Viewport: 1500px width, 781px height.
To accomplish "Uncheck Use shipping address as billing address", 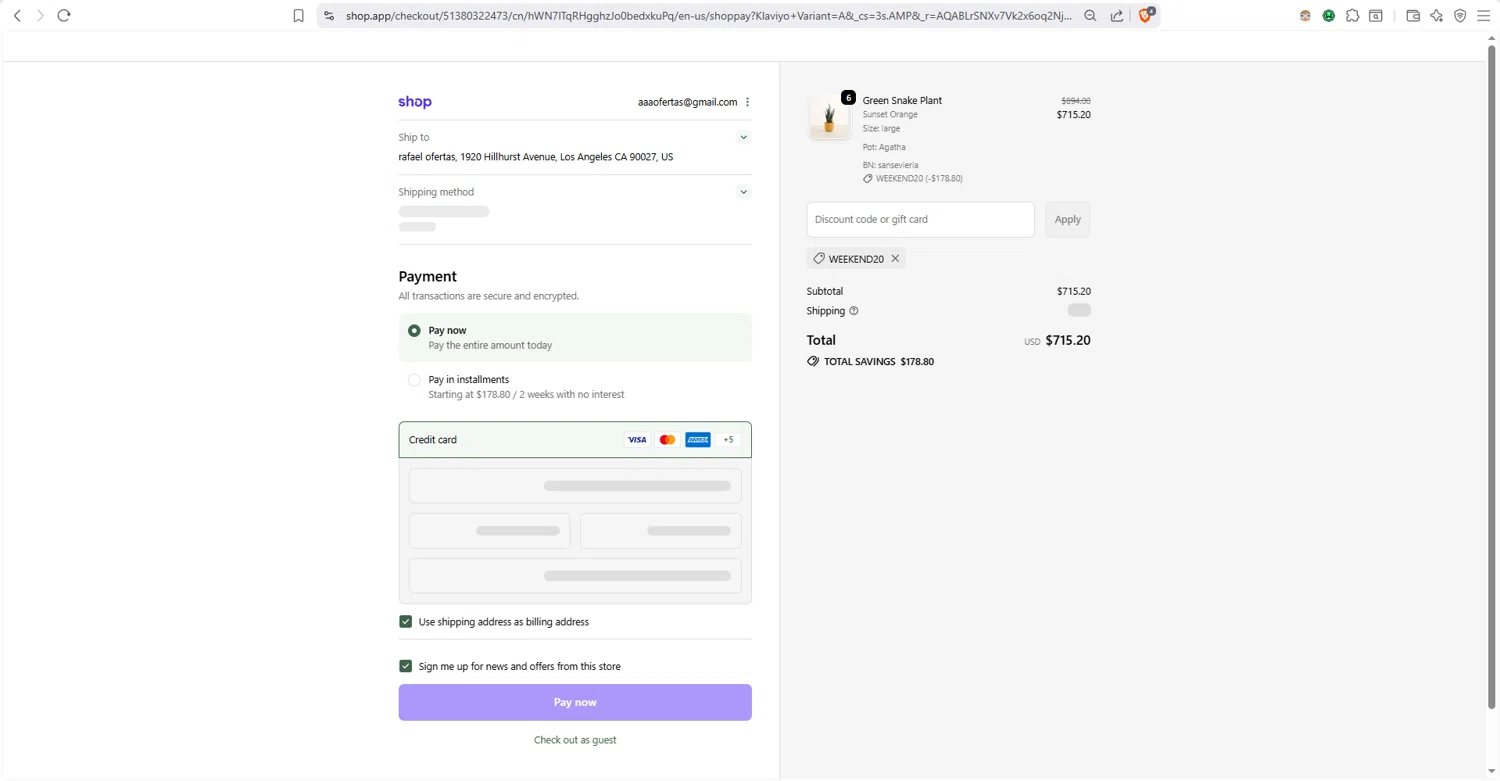I will pos(406,622).
